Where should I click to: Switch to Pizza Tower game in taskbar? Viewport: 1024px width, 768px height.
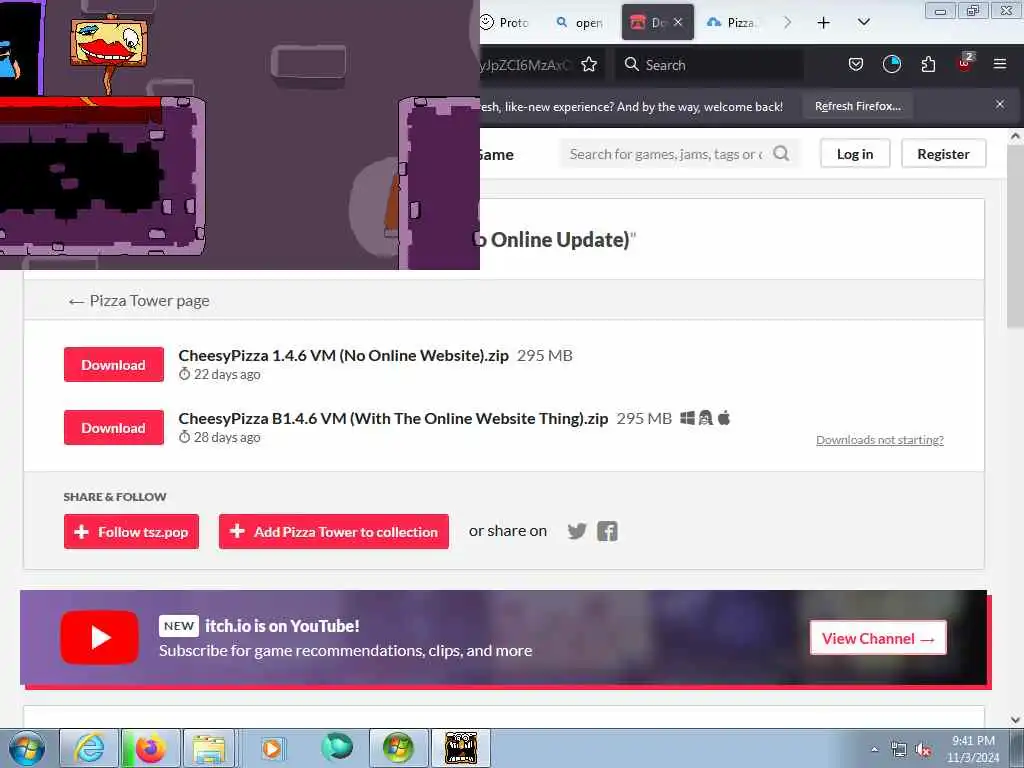(x=460, y=748)
